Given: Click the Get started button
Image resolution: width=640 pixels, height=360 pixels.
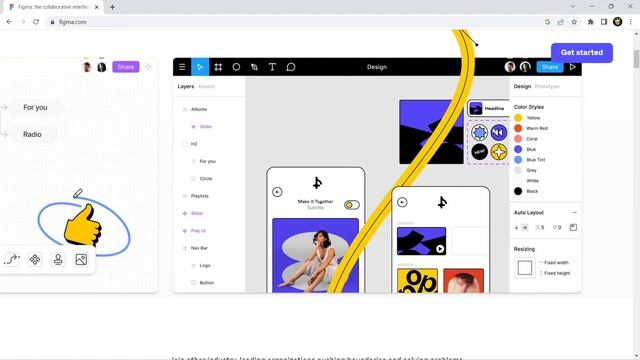Looking at the screenshot, I should (582, 53).
